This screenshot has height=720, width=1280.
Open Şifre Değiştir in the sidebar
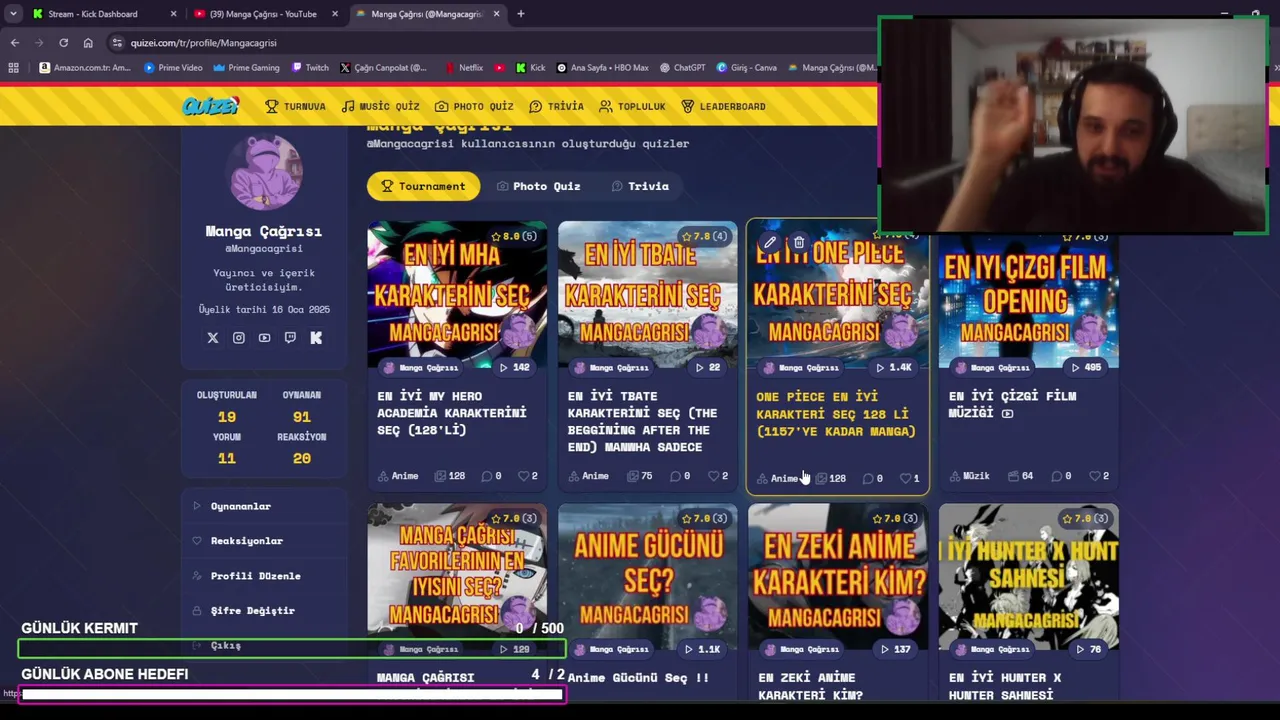coord(252,611)
